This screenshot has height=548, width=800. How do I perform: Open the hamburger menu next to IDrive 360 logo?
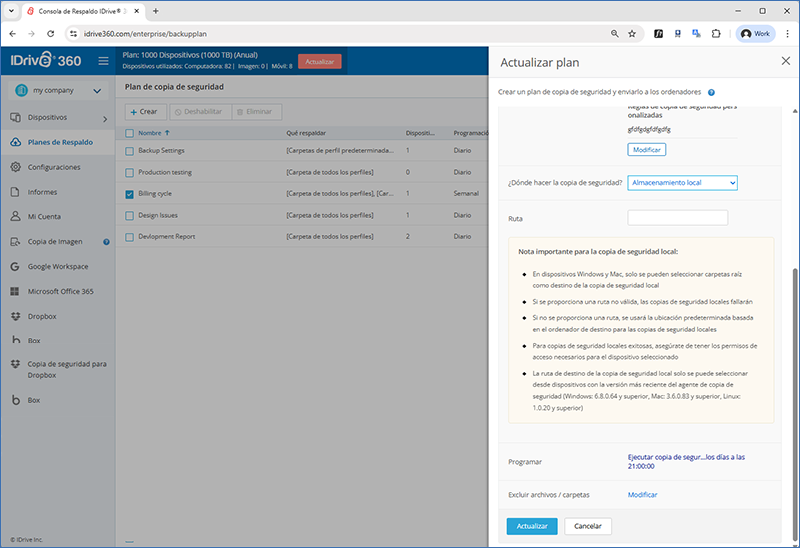tap(103, 61)
